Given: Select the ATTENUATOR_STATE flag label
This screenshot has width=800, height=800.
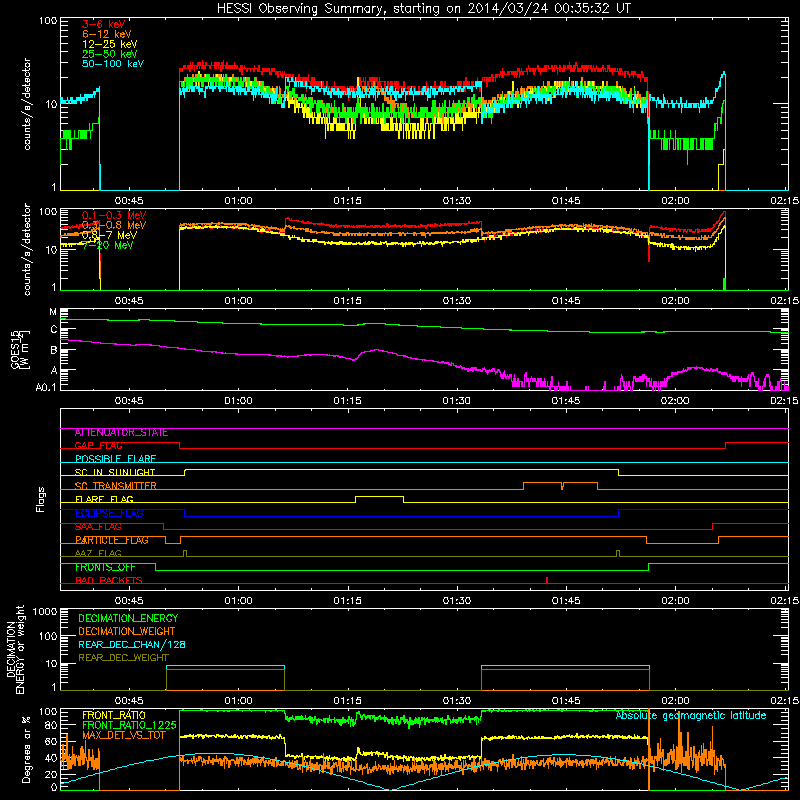Looking at the screenshot, I should click(121, 433).
